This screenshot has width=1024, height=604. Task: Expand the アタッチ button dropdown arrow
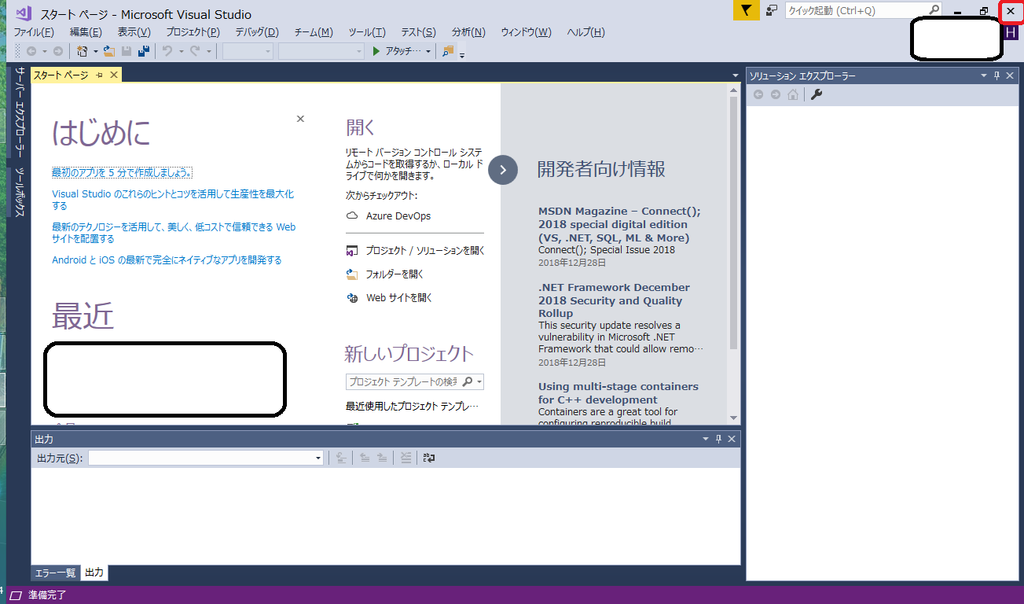coord(428,51)
